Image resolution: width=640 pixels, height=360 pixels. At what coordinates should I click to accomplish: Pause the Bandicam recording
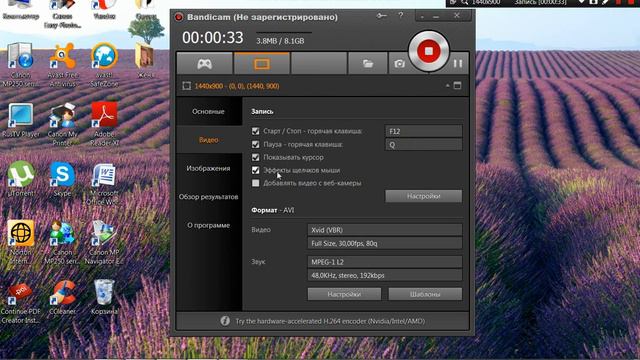click(458, 63)
